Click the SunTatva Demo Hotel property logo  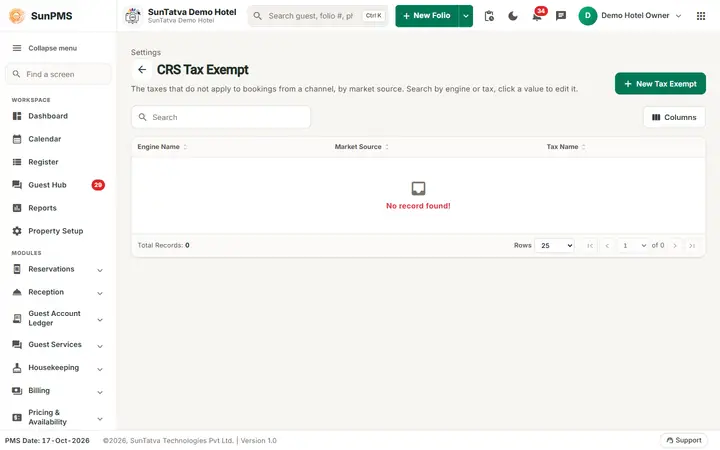click(133, 16)
